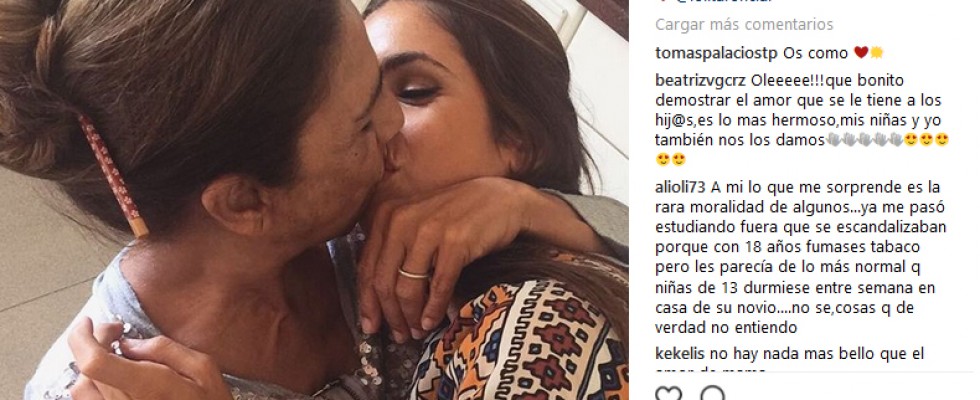Click the red heart emoji after Os como
980x400 pixels.
tap(861, 52)
